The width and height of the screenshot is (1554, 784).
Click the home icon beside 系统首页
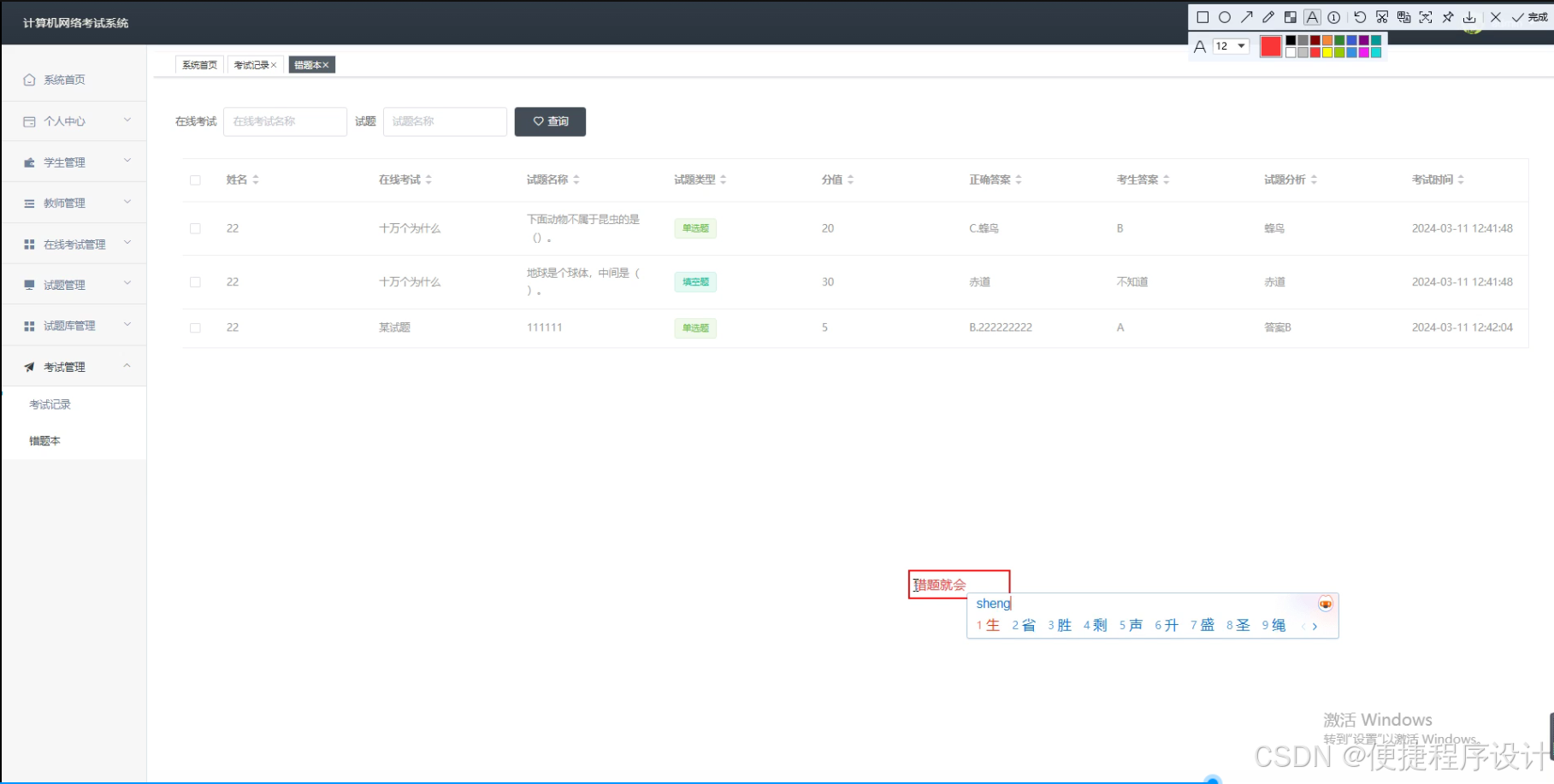(x=29, y=80)
